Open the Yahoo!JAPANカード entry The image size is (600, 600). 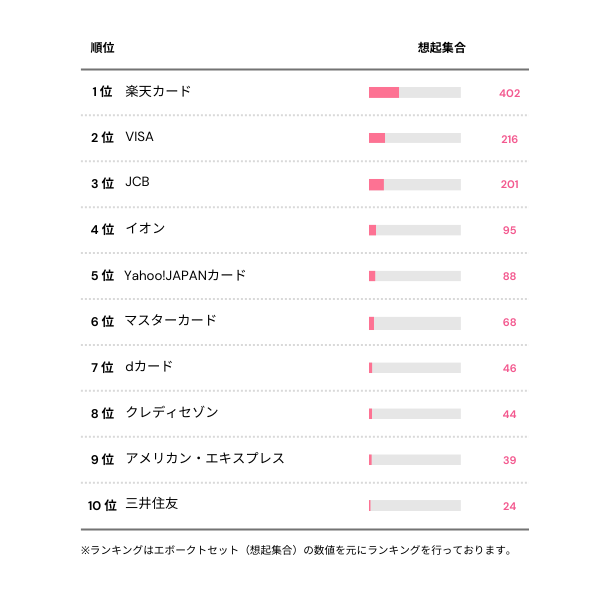(x=185, y=275)
